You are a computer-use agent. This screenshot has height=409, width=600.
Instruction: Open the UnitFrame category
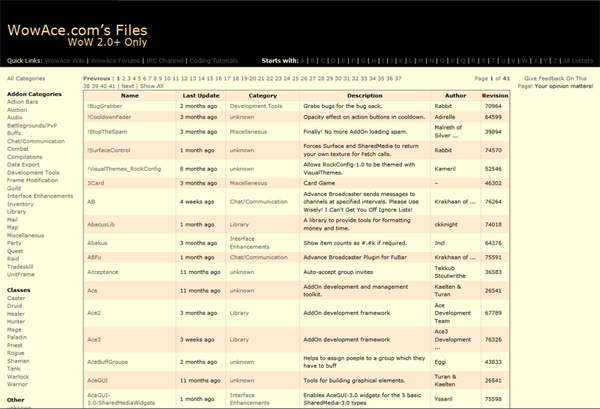[x=21, y=274]
